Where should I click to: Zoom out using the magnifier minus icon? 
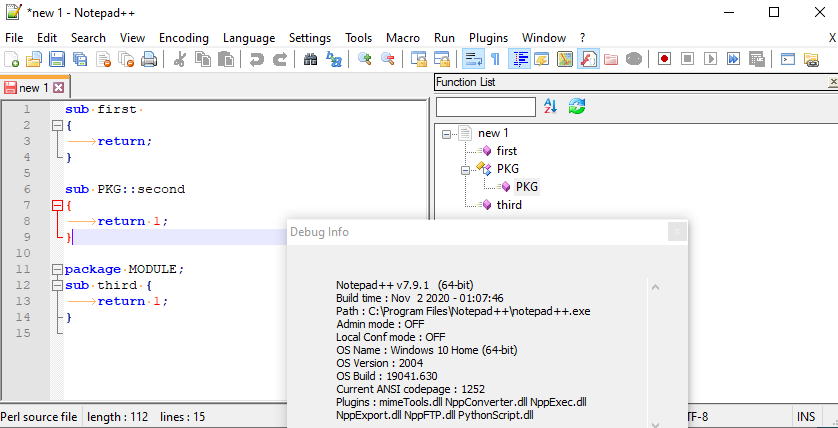(387, 59)
